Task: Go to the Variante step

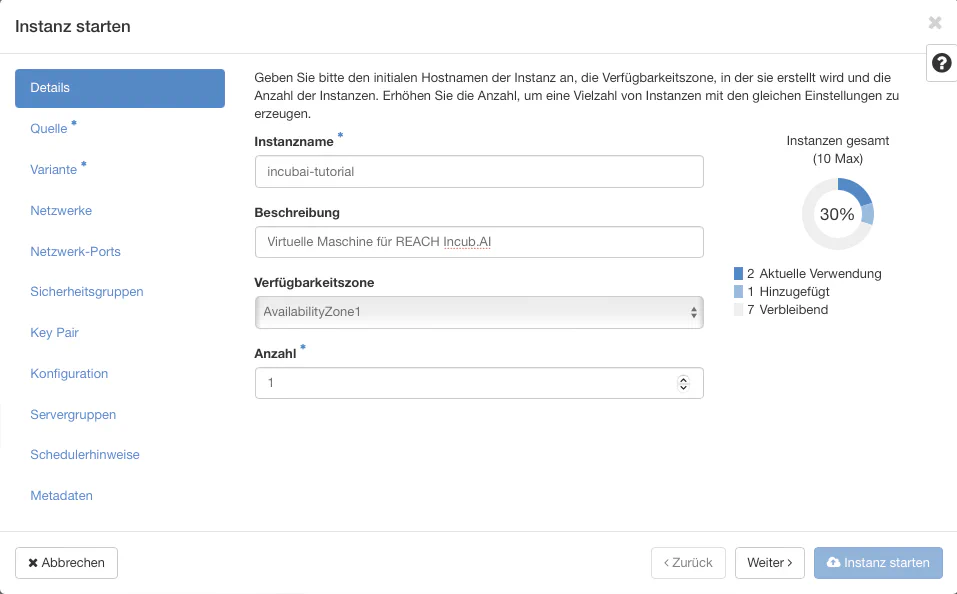Action: (54, 170)
